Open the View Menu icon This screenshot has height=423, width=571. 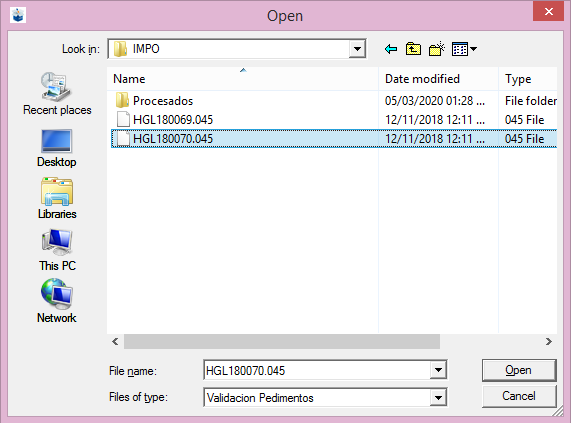464,49
